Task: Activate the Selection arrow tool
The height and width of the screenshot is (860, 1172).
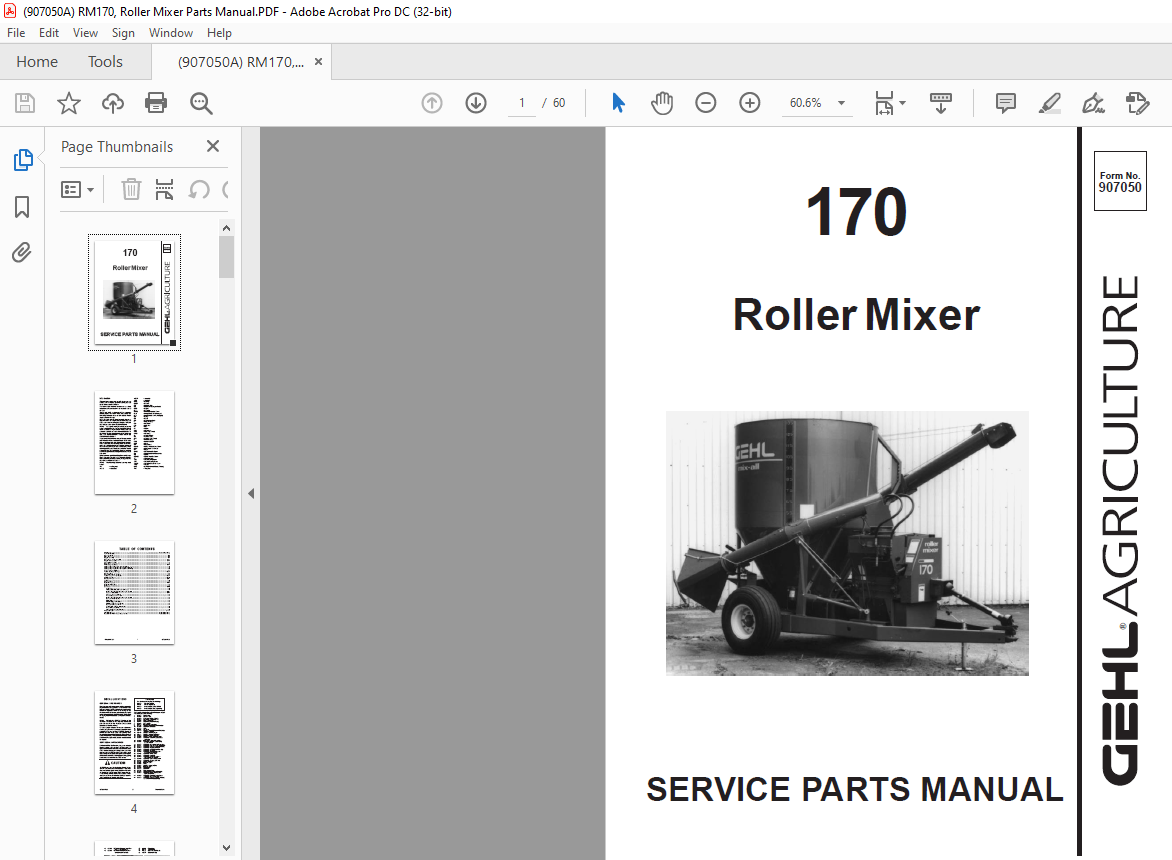Action: click(617, 103)
